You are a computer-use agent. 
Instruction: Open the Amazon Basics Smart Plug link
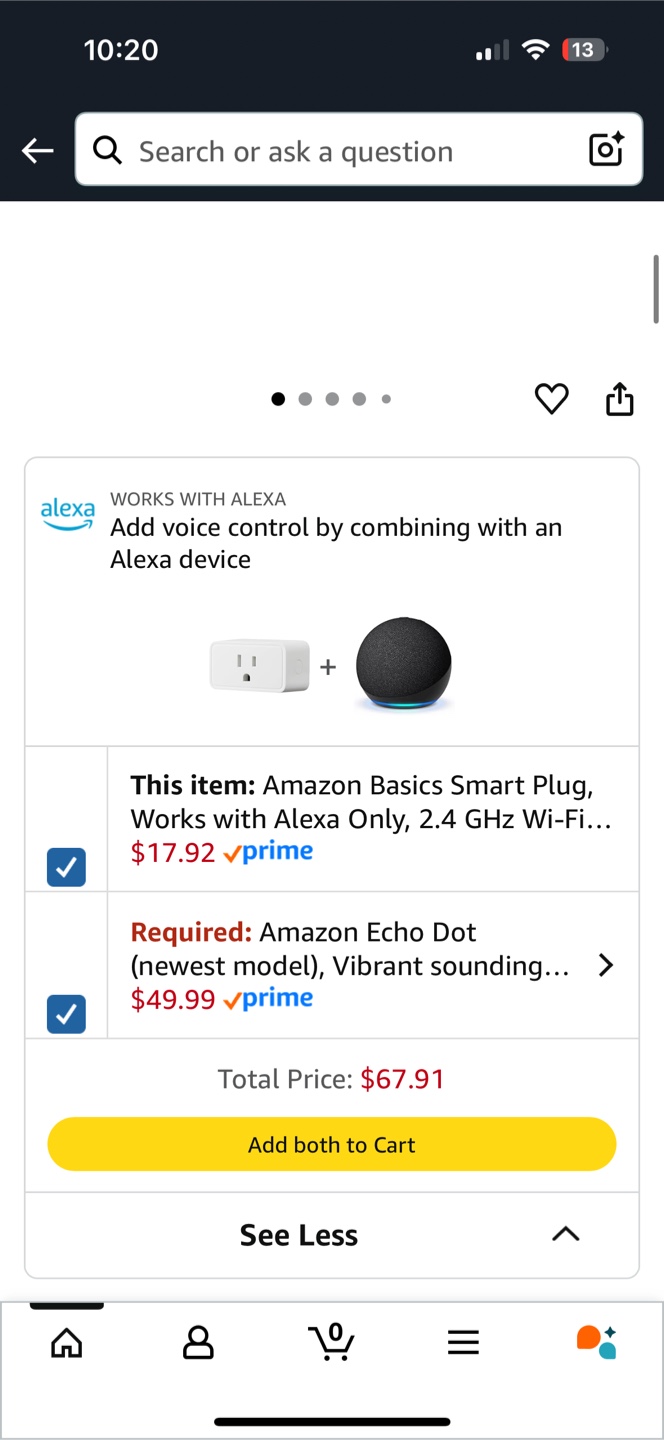(x=370, y=802)
